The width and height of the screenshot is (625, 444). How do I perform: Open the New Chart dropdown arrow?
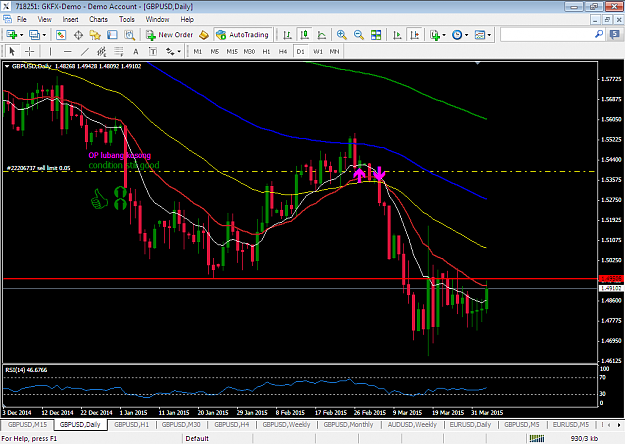tap(22, 35)
